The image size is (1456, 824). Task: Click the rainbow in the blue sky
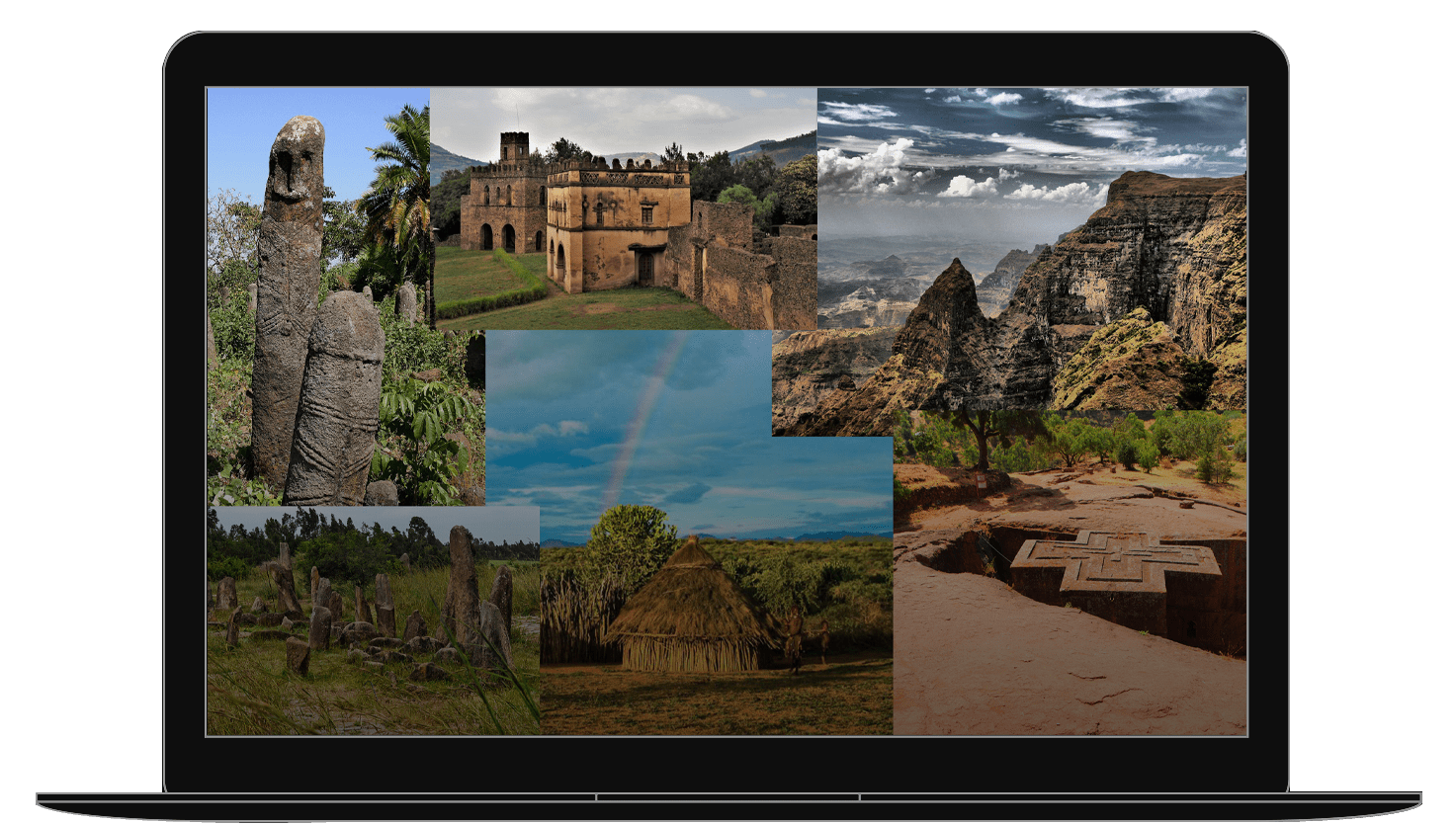642,415
